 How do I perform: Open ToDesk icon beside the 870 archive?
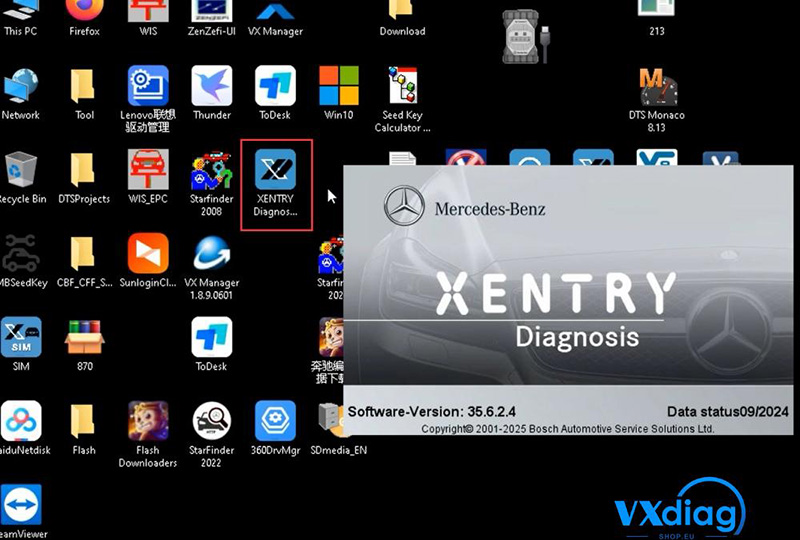point(212,344)
